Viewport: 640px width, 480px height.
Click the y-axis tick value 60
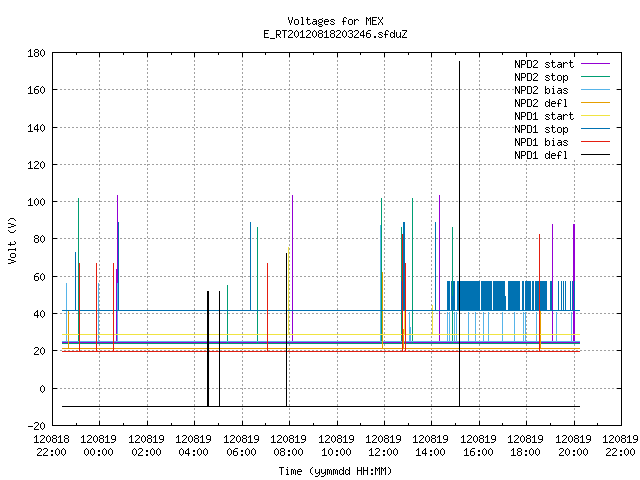(39, 277)
